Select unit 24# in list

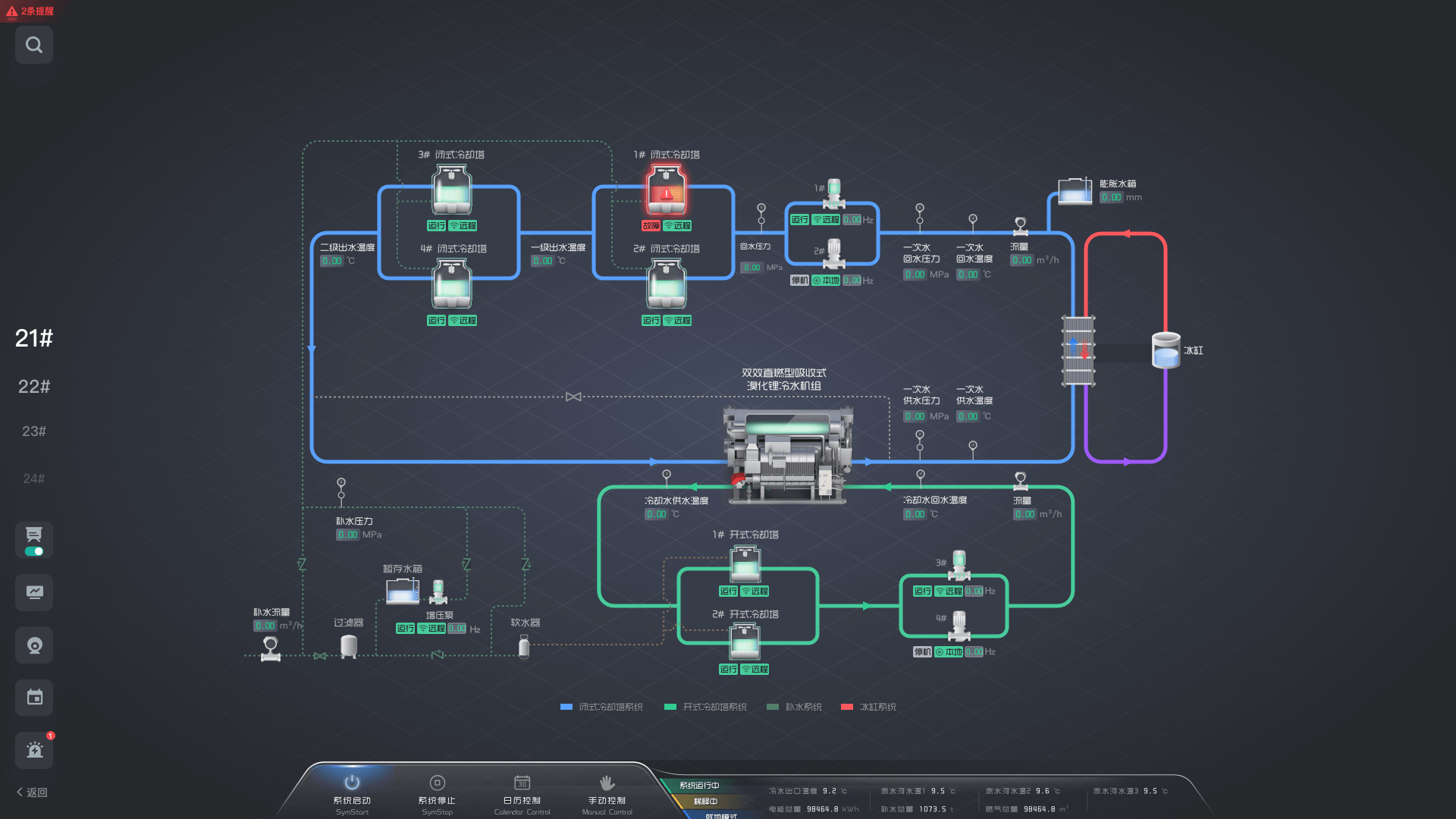click(34, 479)
